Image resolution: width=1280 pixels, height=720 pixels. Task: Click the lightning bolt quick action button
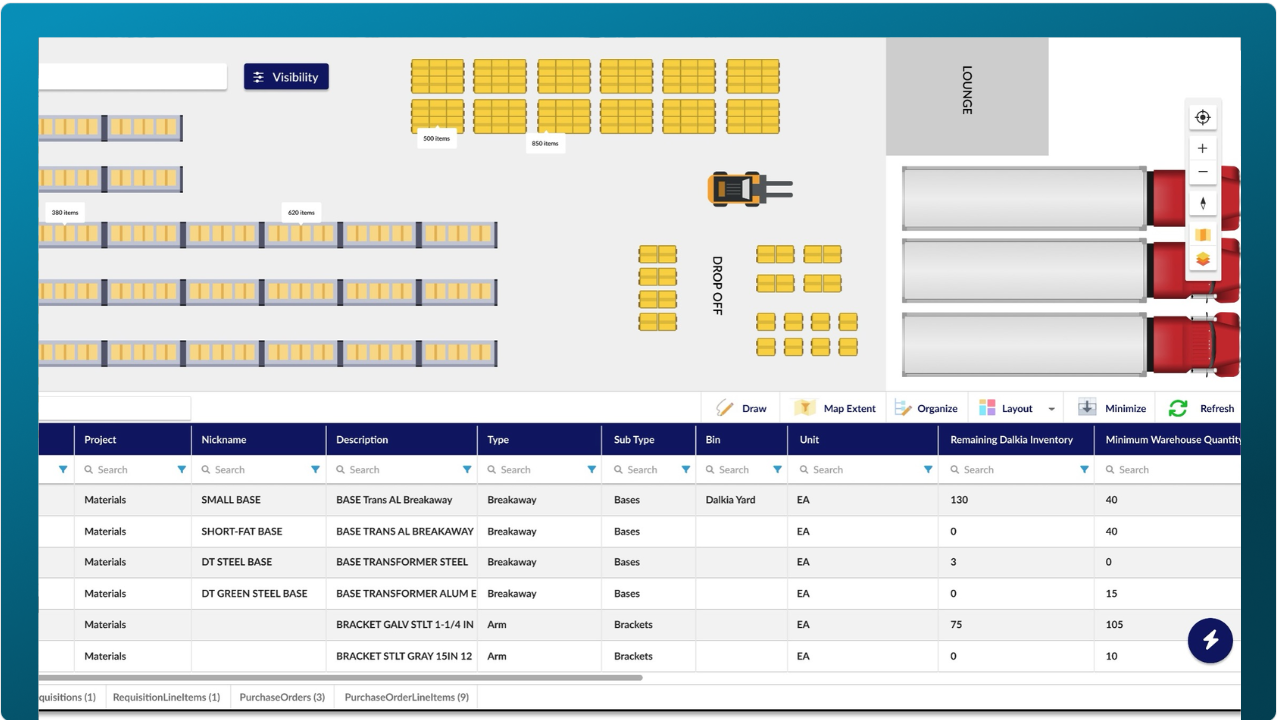(1210, 640)
